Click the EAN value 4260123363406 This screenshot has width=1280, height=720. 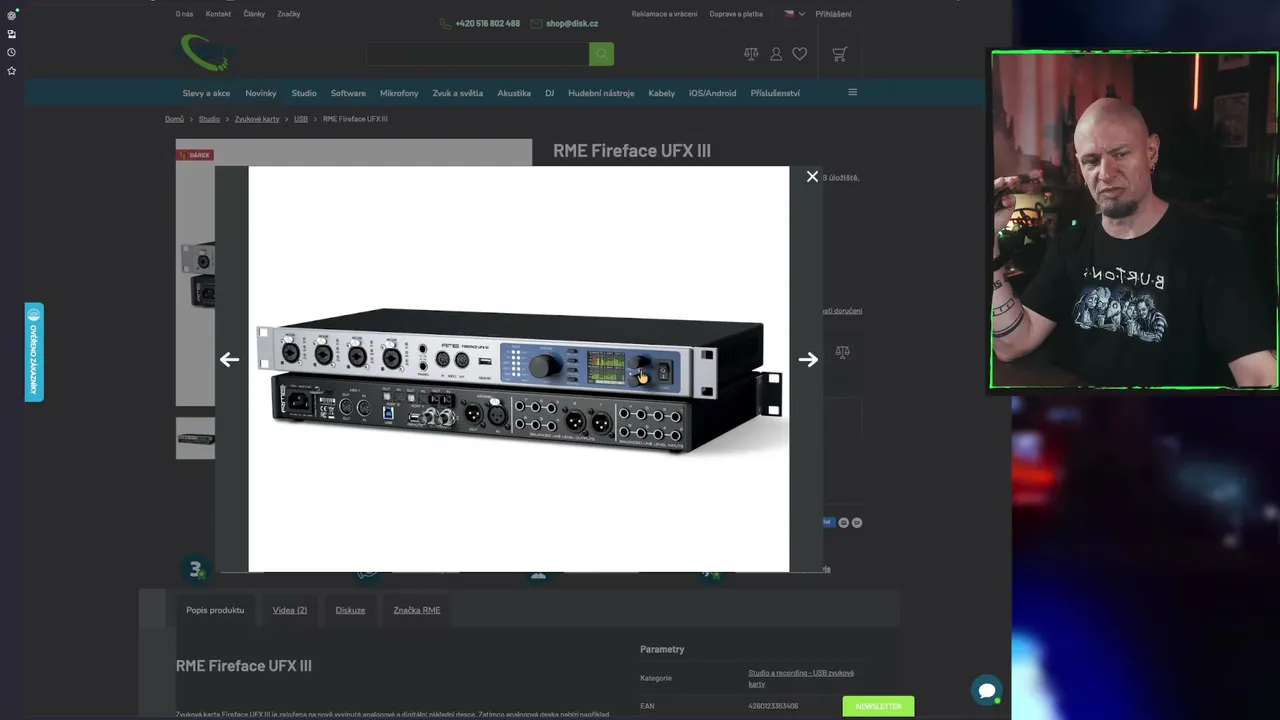[773, 706]
